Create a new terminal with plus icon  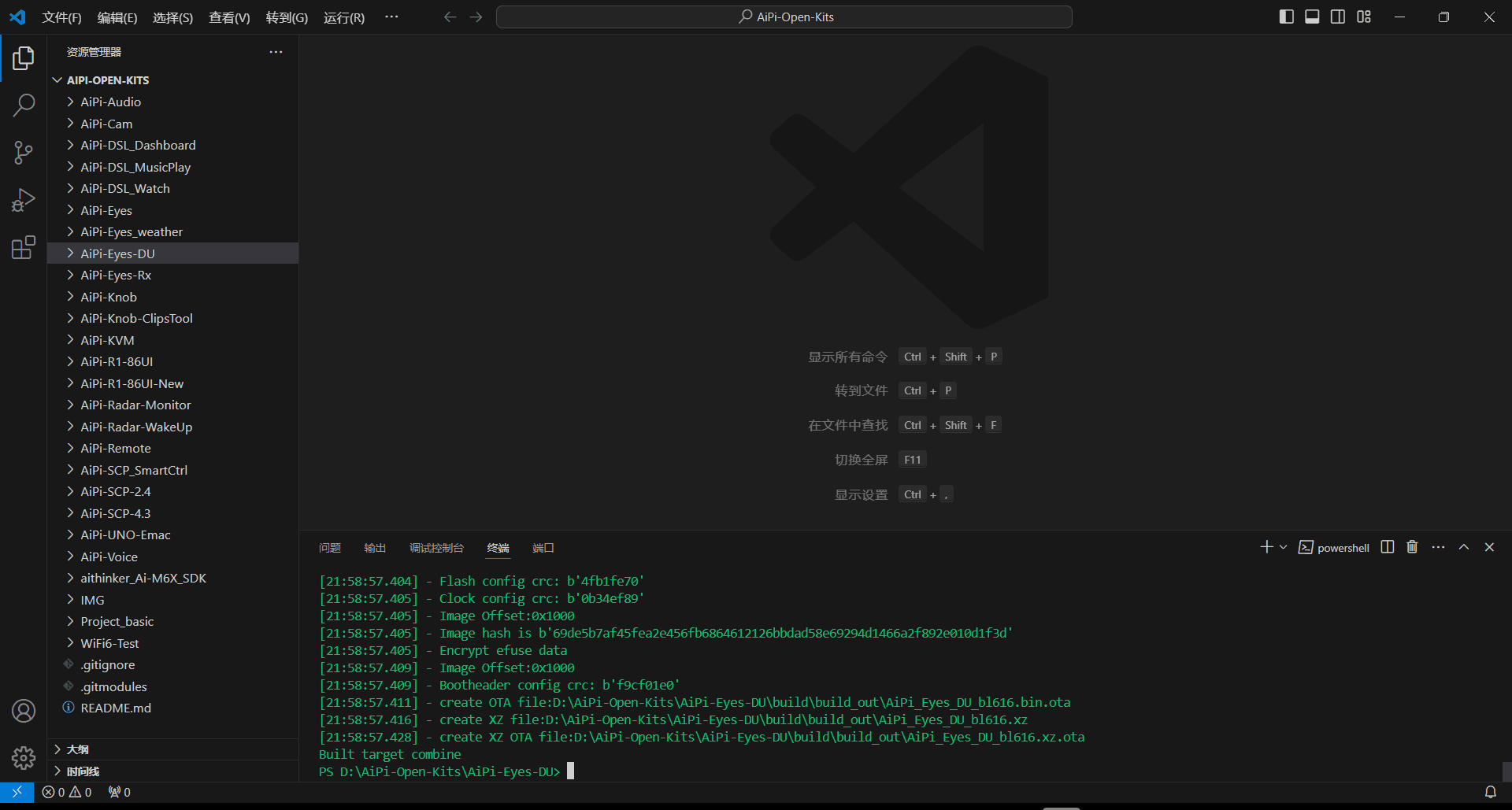[1266, 547]
